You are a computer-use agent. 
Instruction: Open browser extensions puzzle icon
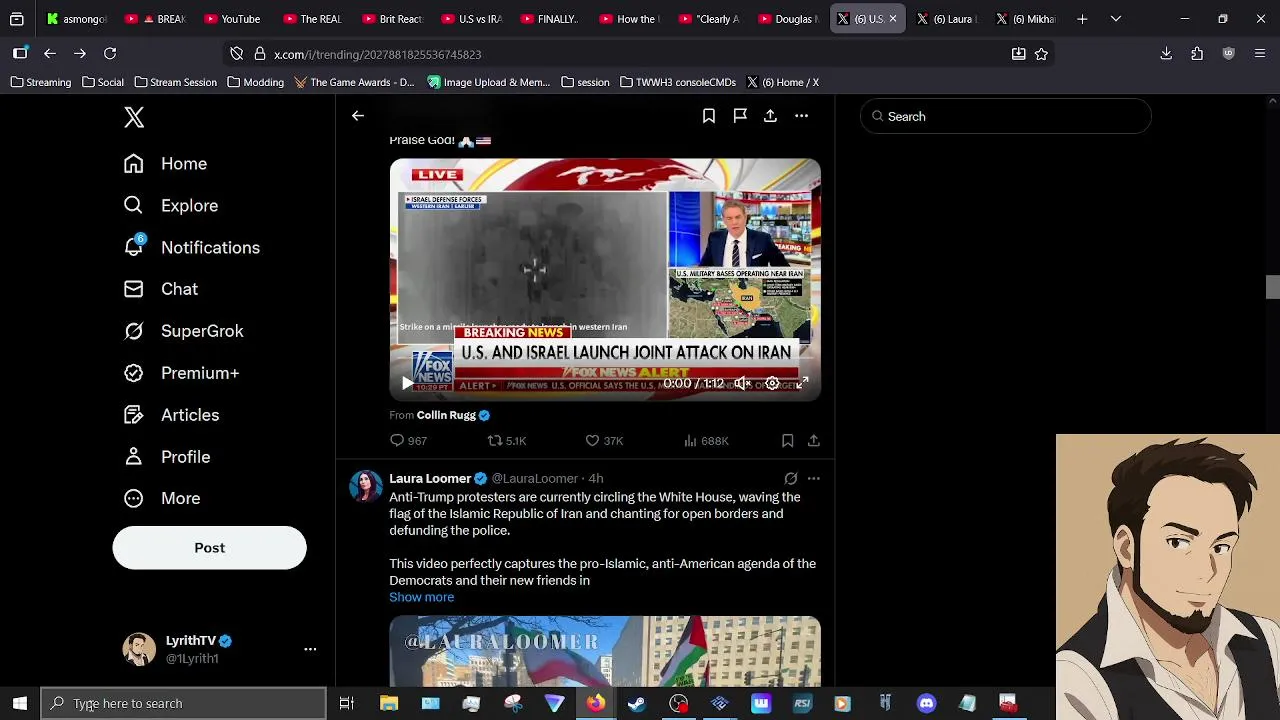[1197, 54]
